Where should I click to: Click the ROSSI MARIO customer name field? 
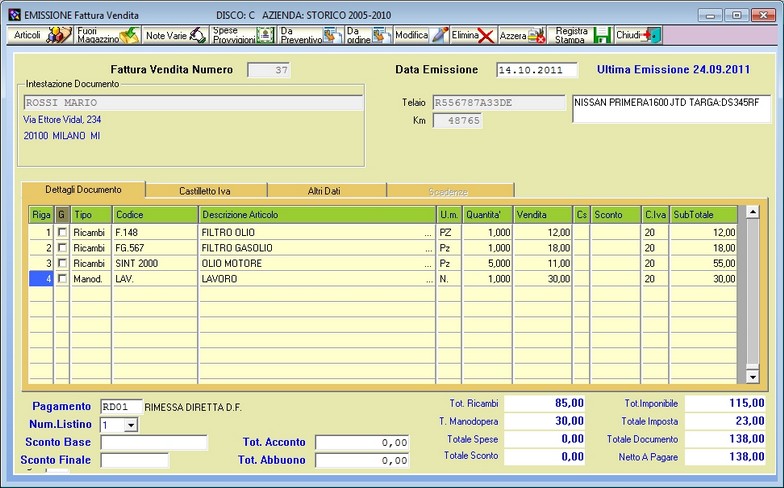click(x=193, y=102)
